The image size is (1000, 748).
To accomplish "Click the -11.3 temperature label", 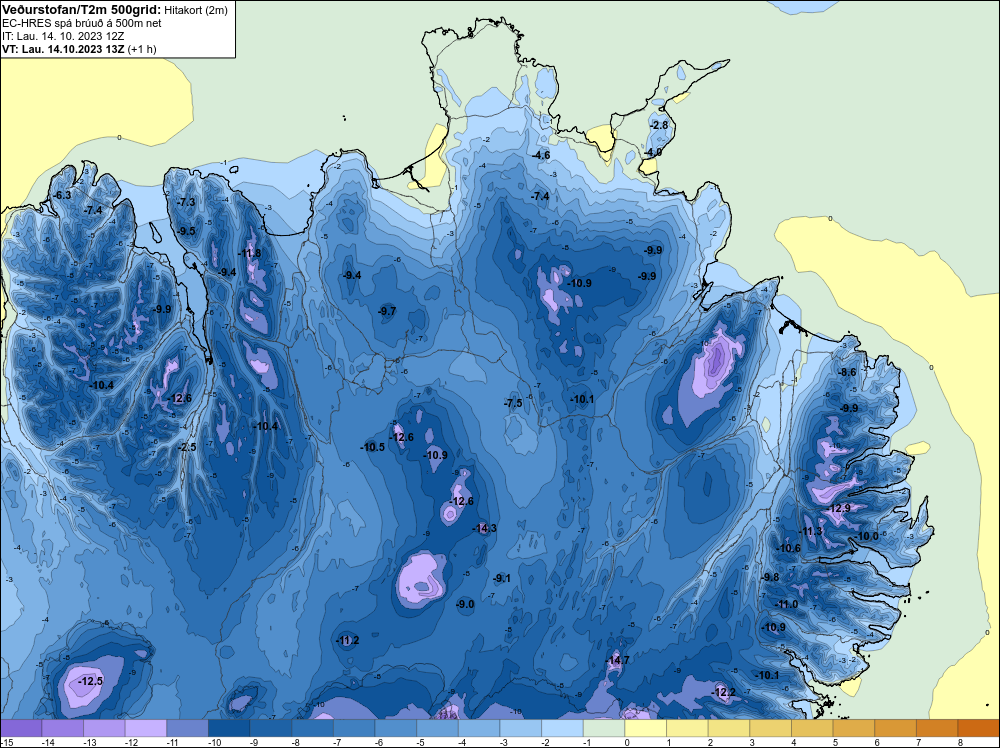I will coord(811,532).
